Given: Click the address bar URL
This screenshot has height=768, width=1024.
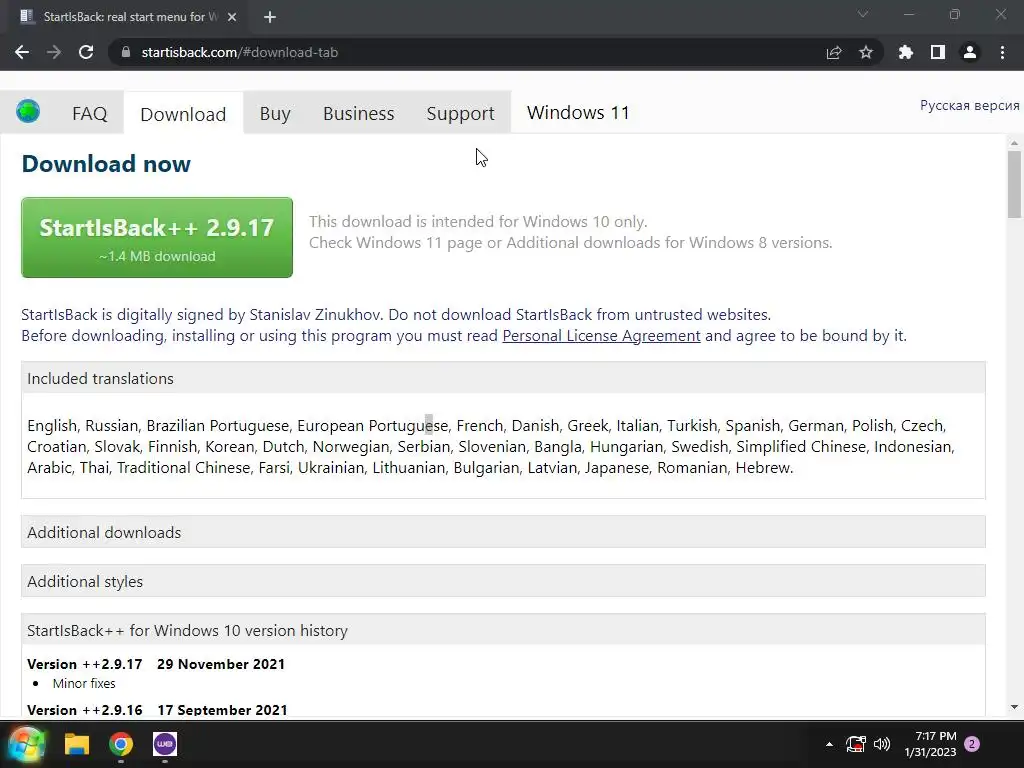Looking at the screenshot, I should click(x=240, y=52).
